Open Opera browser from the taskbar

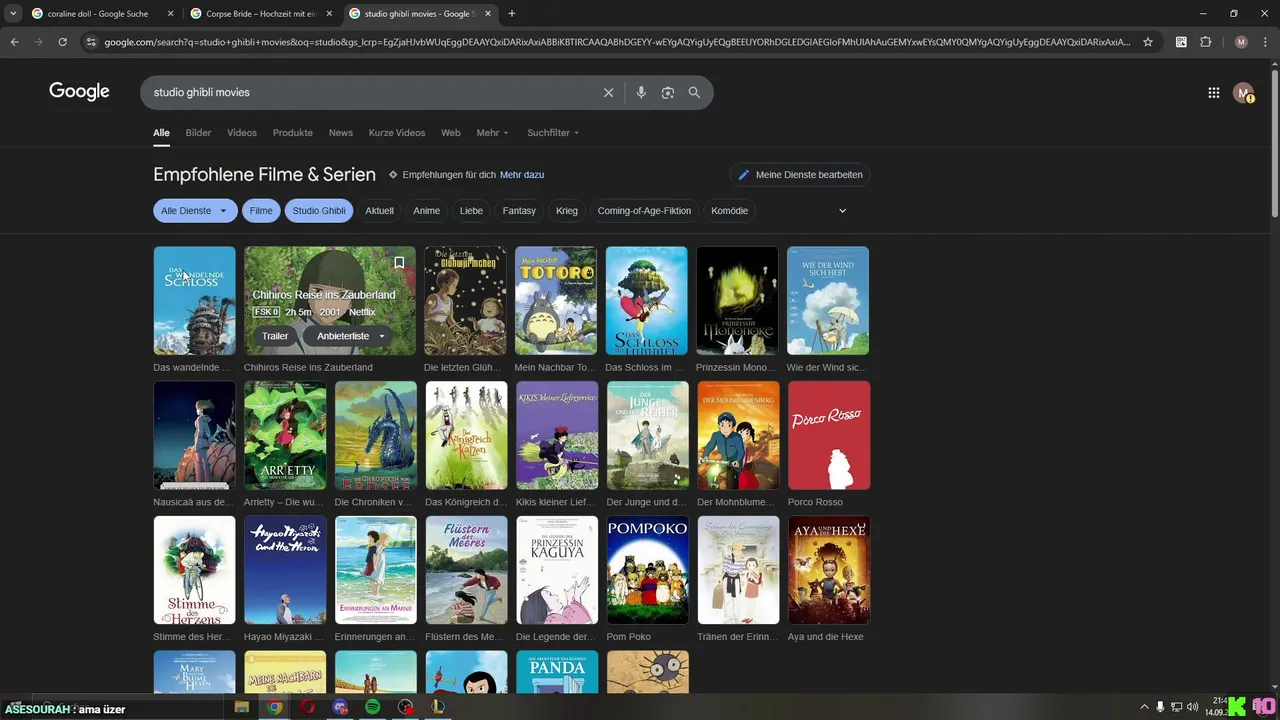(x=307, y=707)
